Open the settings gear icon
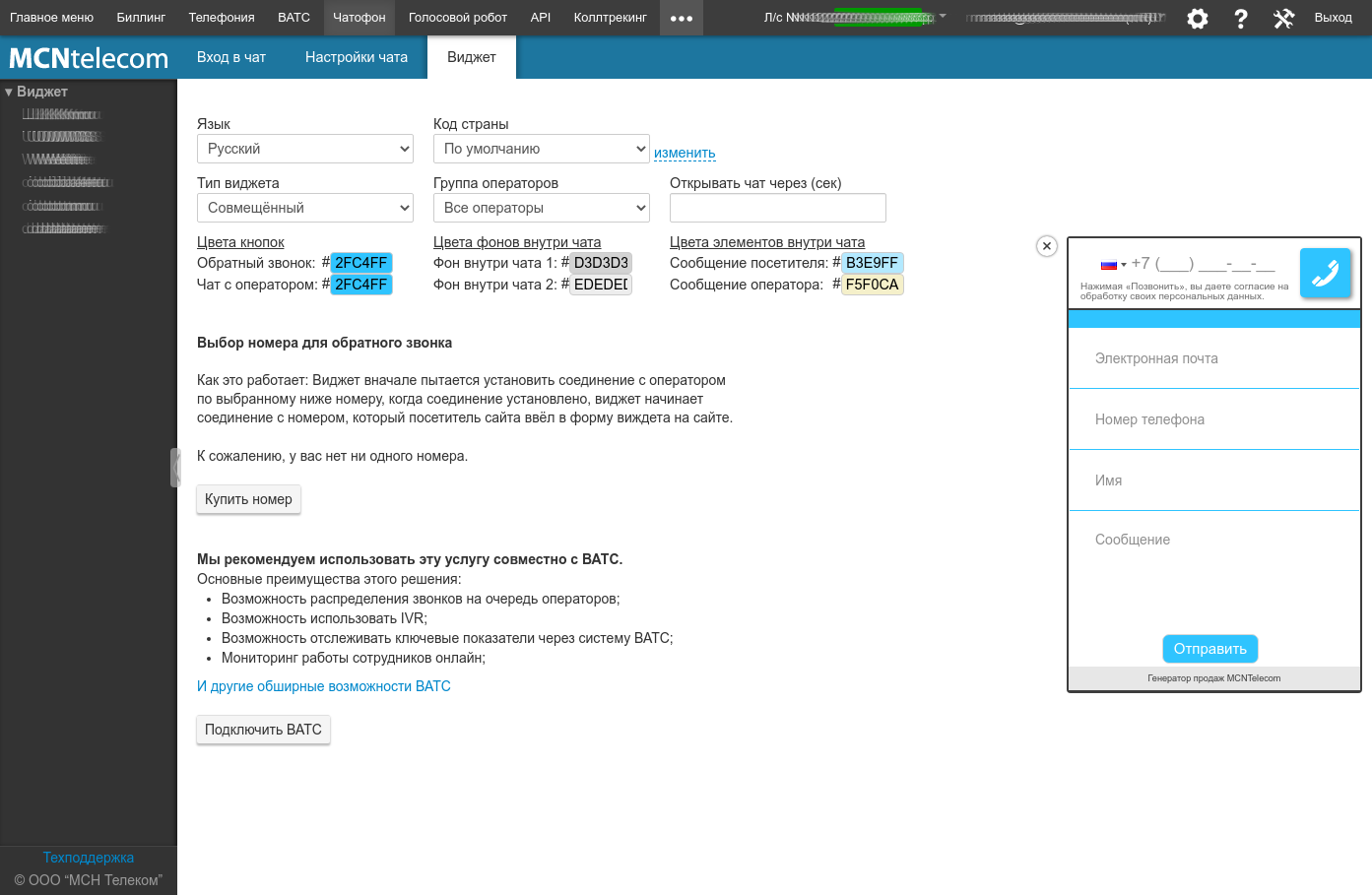 [1198, 18]
